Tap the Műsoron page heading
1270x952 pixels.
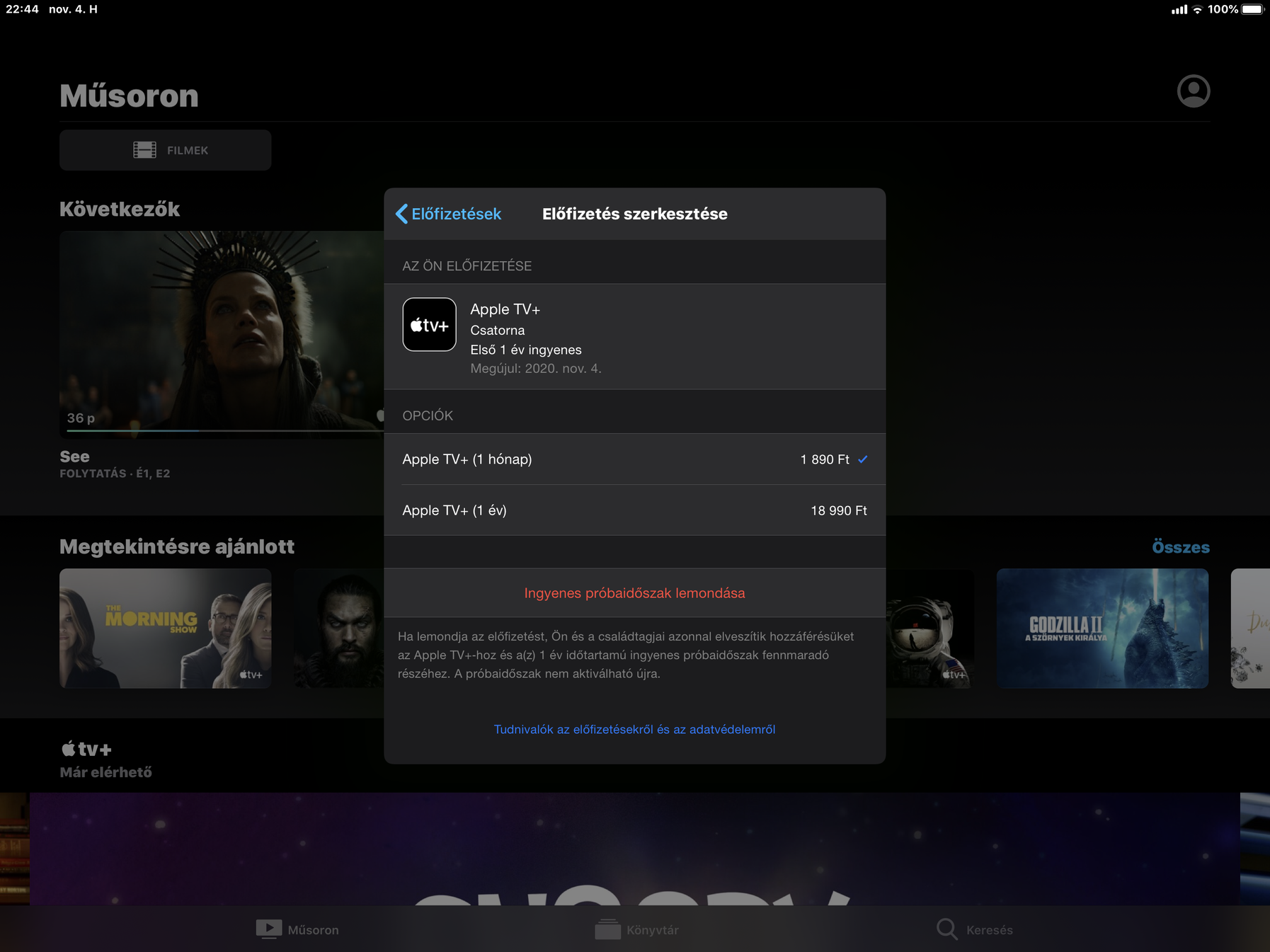click(x=129, y=96)
